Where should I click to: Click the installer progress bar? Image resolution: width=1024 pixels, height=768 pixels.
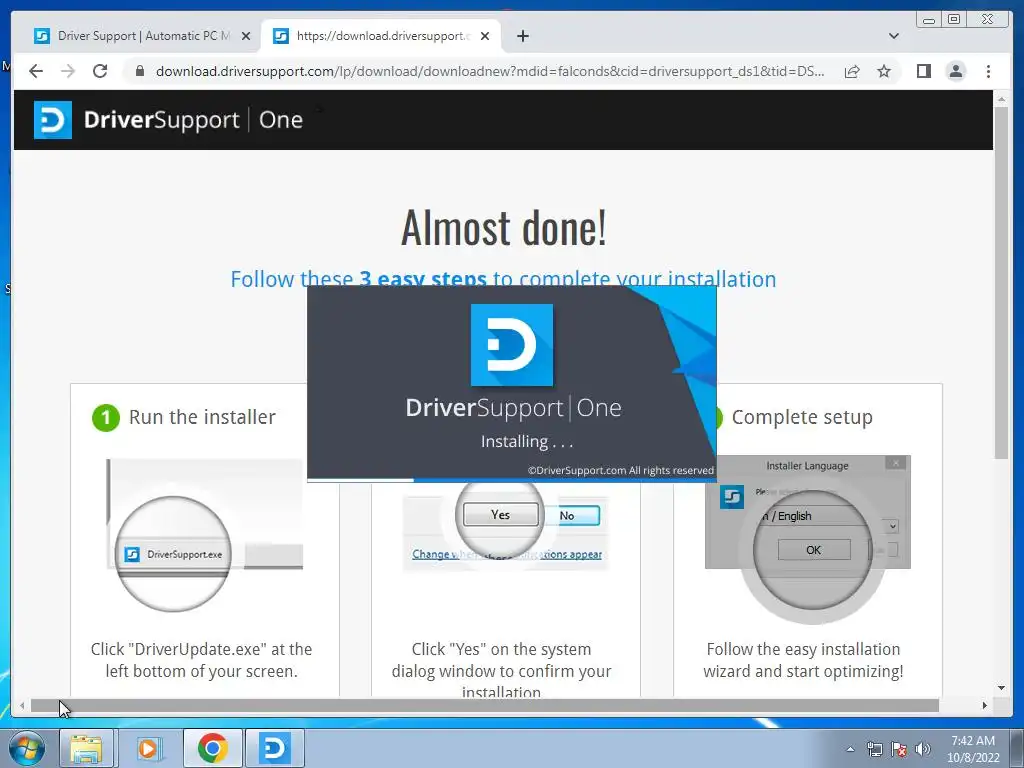tap(512, 480)
